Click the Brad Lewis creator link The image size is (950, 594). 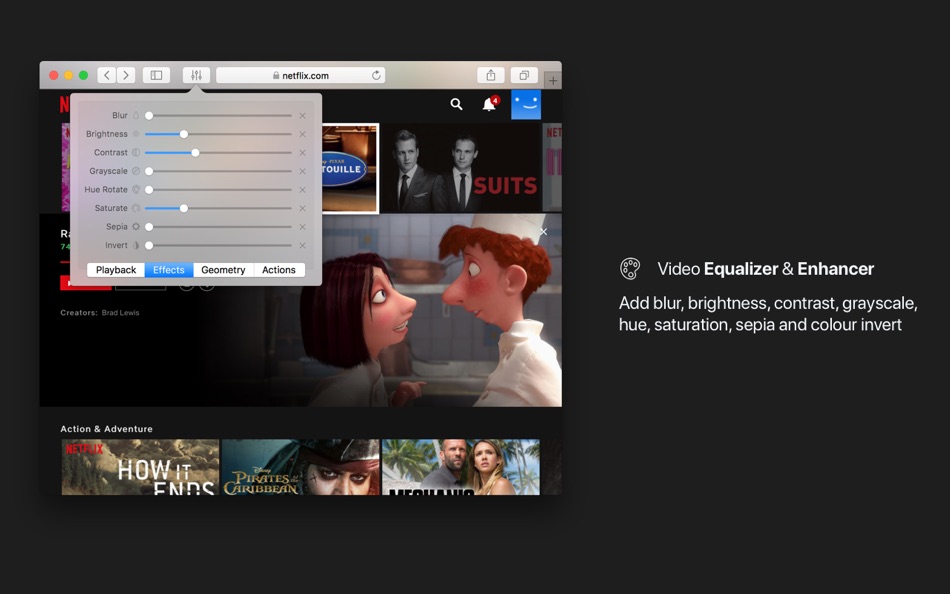tap(121, 313)
